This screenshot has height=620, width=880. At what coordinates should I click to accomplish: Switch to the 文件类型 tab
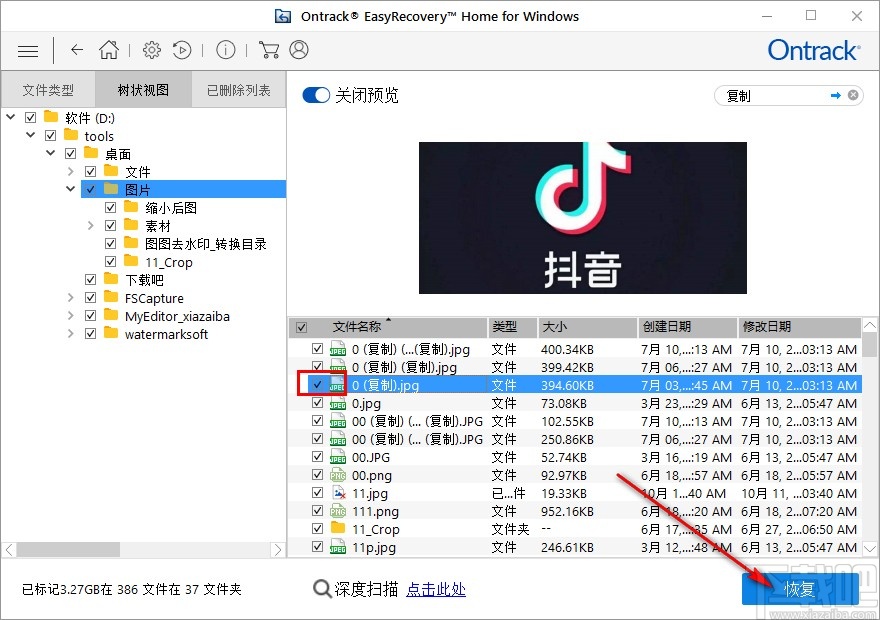(x=47, y=89)
